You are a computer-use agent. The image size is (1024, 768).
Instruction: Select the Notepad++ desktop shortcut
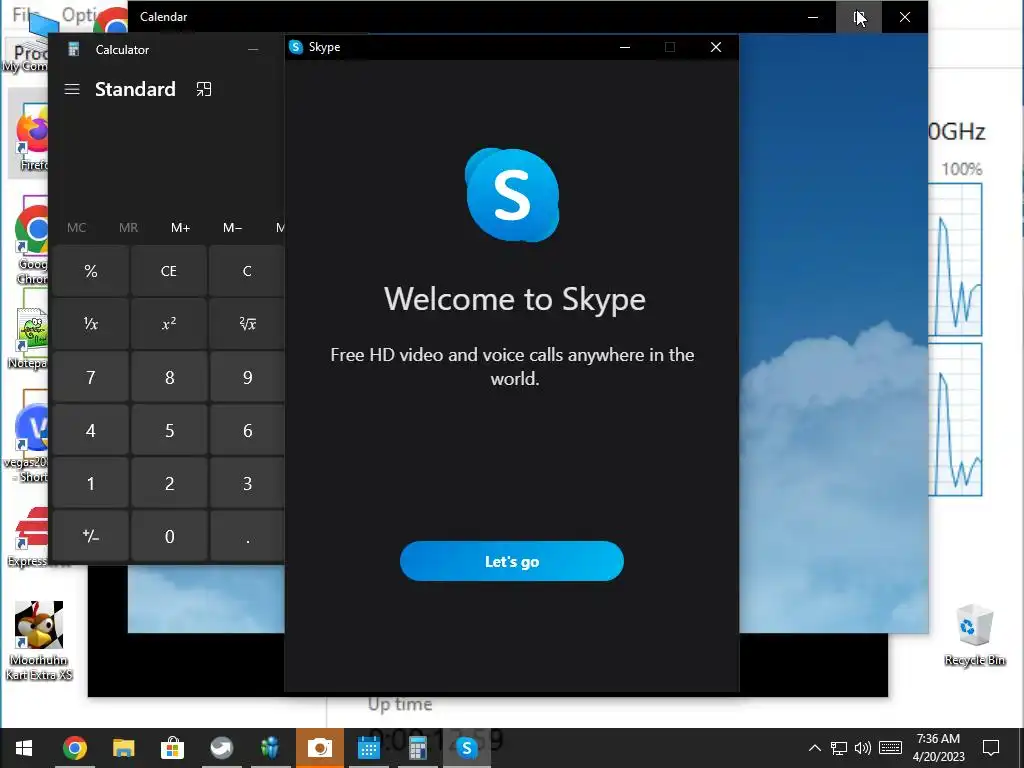[29, 340]
